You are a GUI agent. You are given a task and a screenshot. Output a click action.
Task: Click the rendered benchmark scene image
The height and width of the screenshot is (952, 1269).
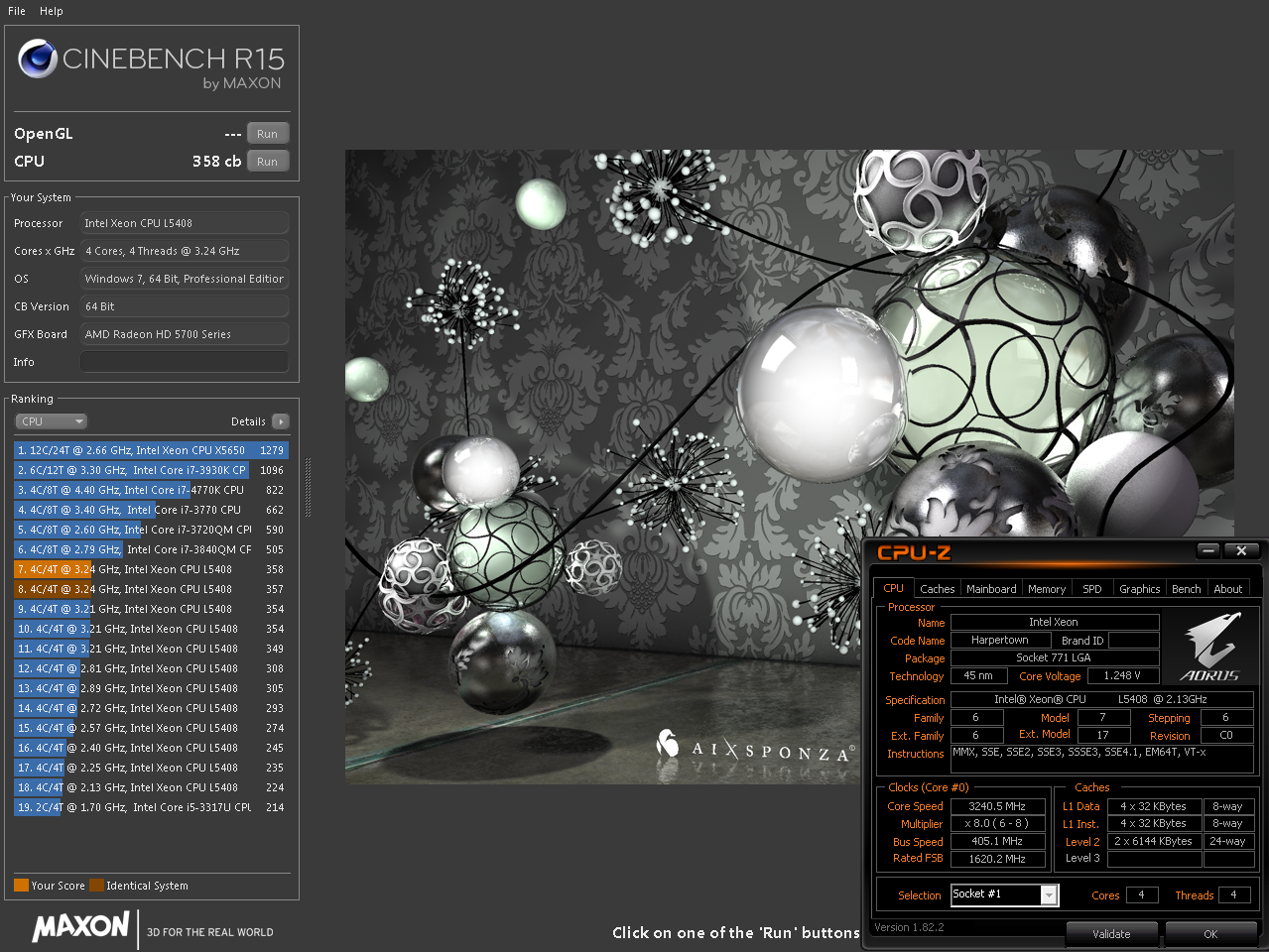click(x=790, y=467)
